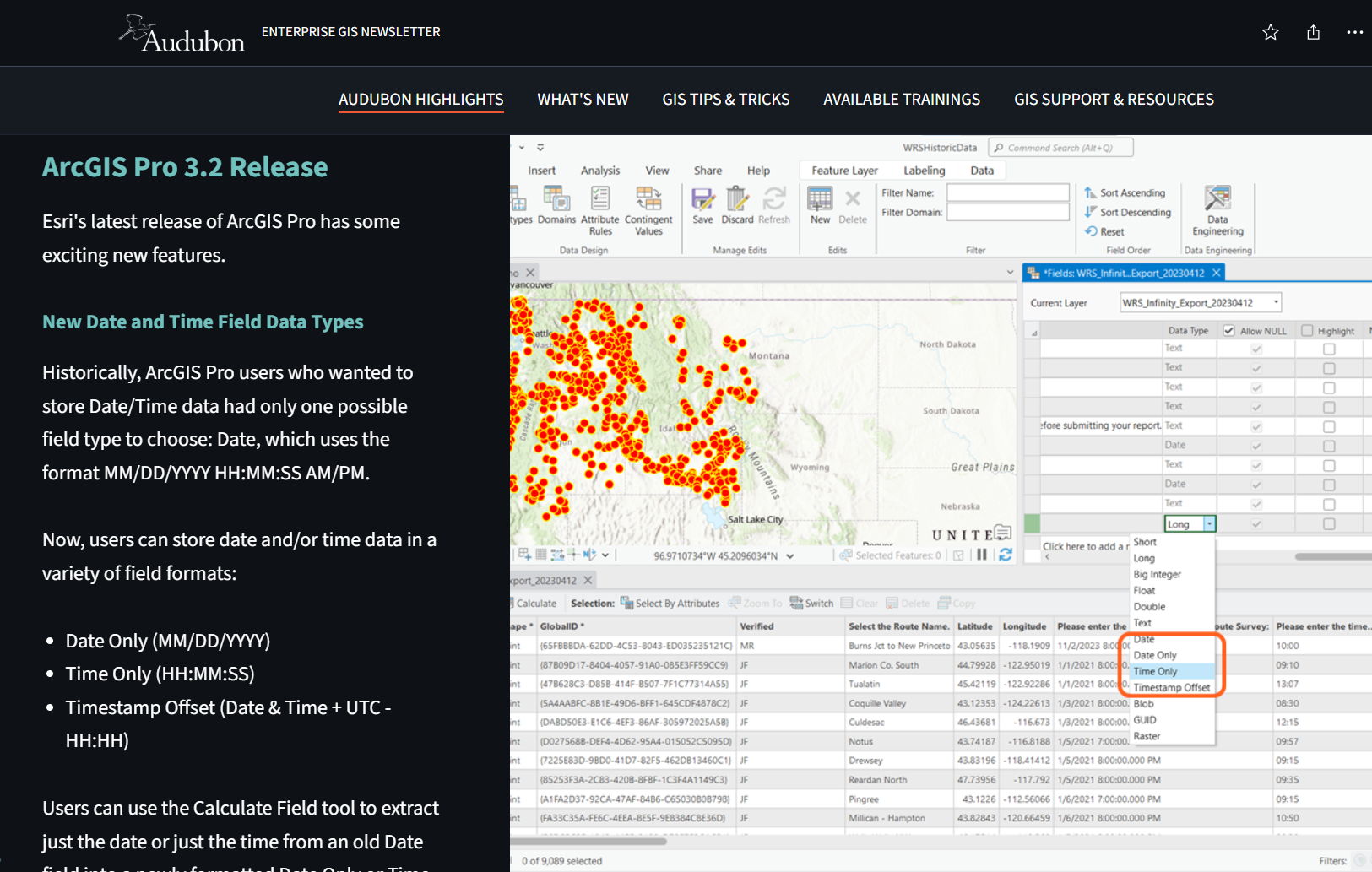Click the Filter Name input field
1372x872 pixels.
tap(1007, 192)
